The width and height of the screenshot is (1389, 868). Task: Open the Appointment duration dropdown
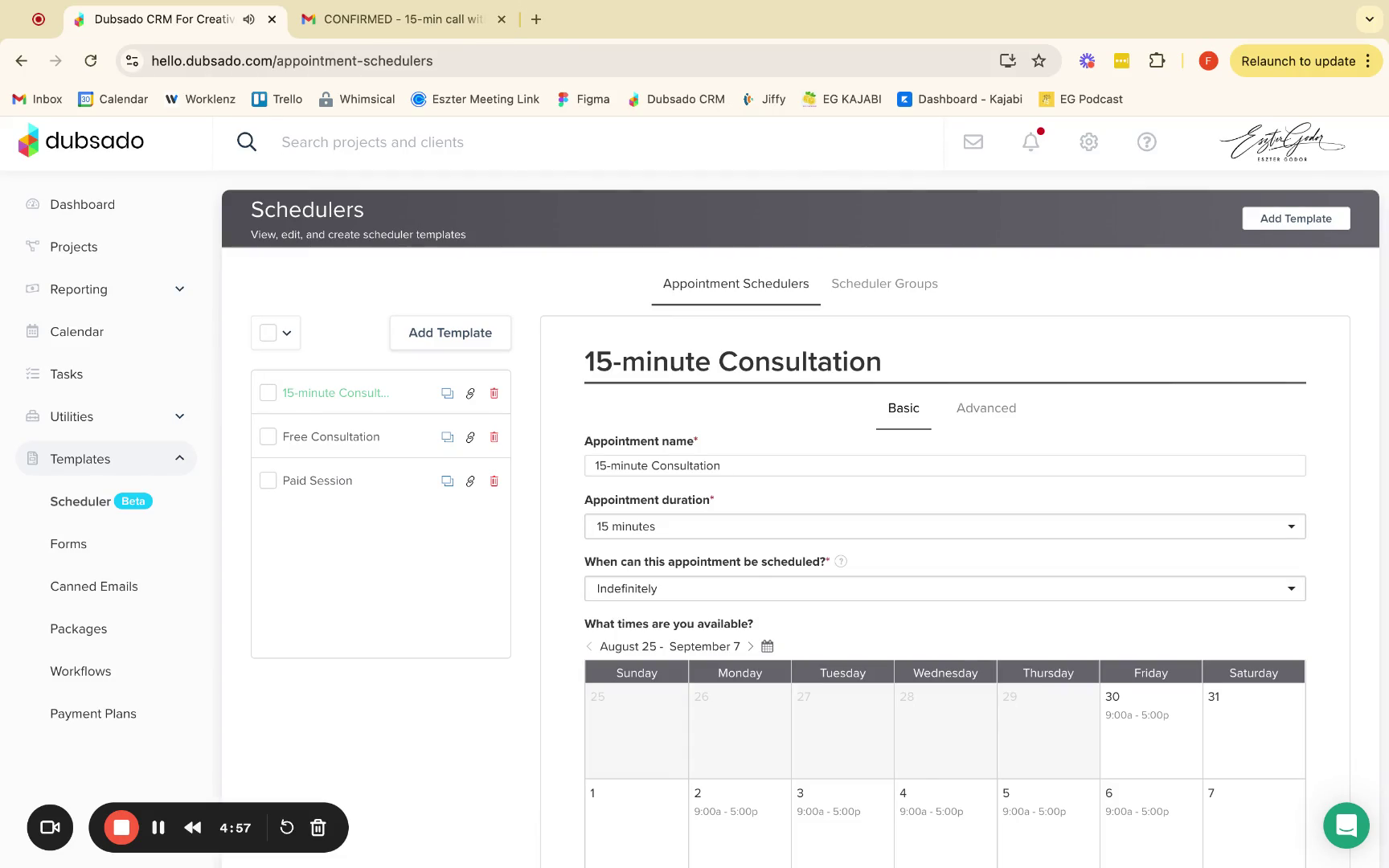point(944,526)
